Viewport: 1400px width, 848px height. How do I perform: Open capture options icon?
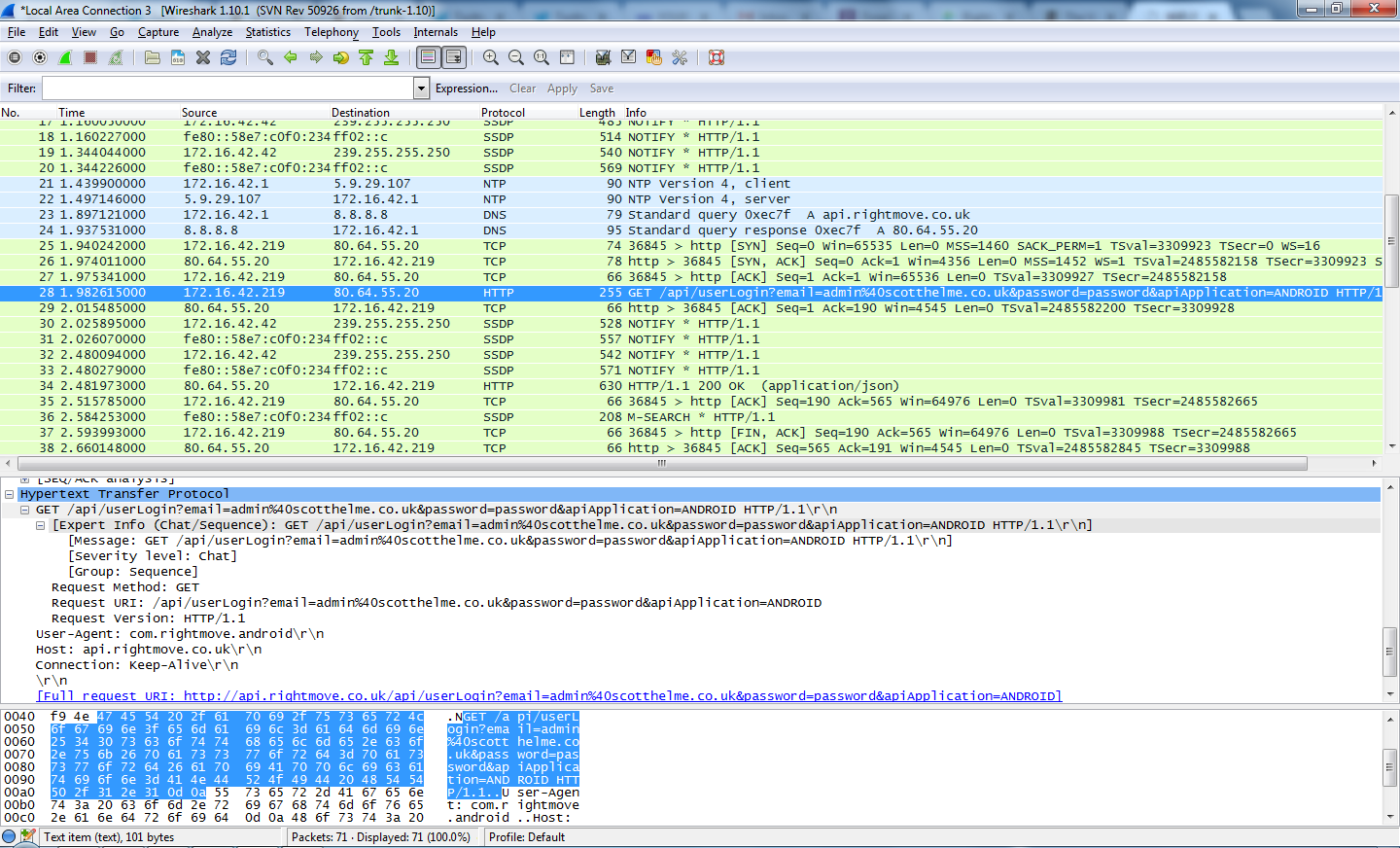pyautogui.click(x=40, y=58)
